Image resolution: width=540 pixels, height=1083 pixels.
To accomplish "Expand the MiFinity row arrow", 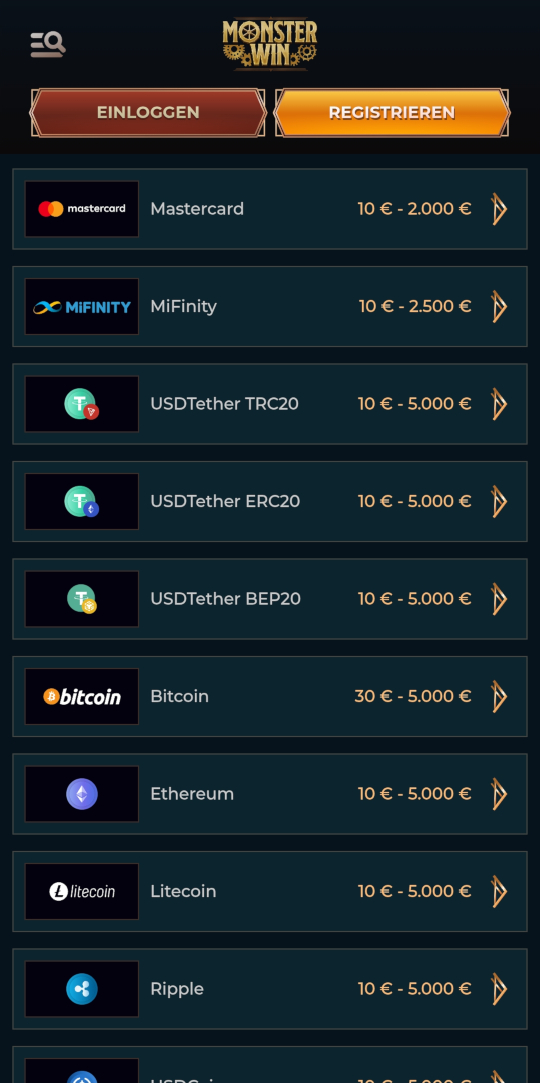I will coord(499,306).
